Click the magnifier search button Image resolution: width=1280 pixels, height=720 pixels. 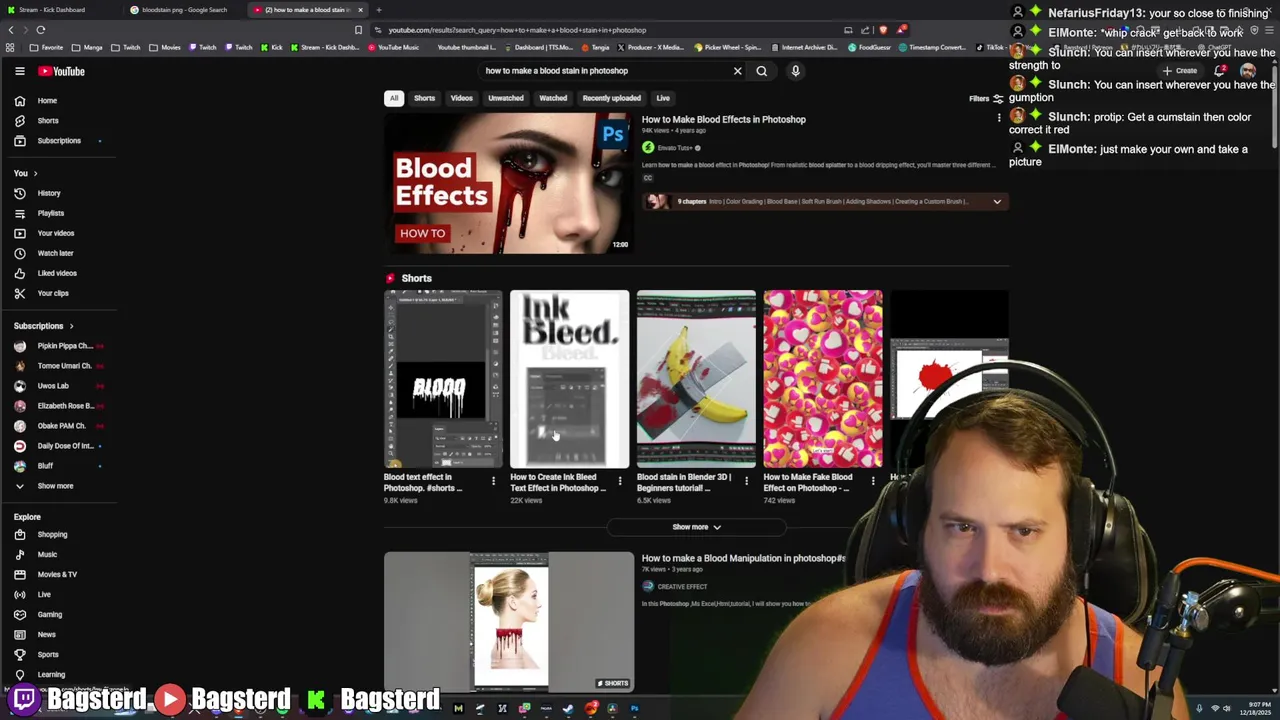click(762, 71)
